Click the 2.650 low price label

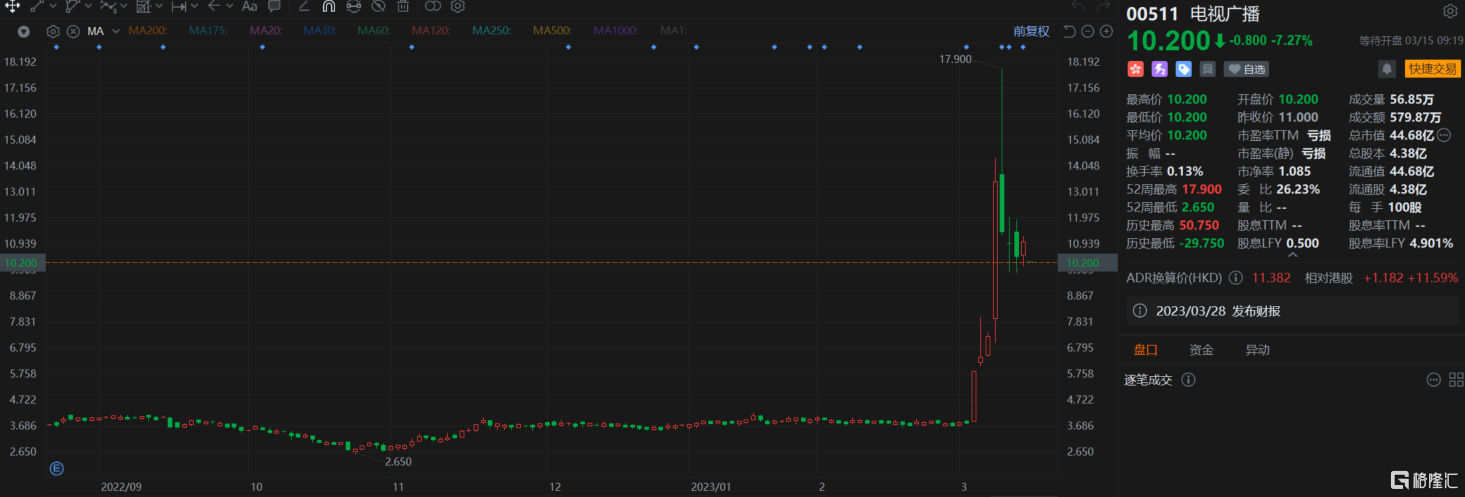tap(396, 462)
